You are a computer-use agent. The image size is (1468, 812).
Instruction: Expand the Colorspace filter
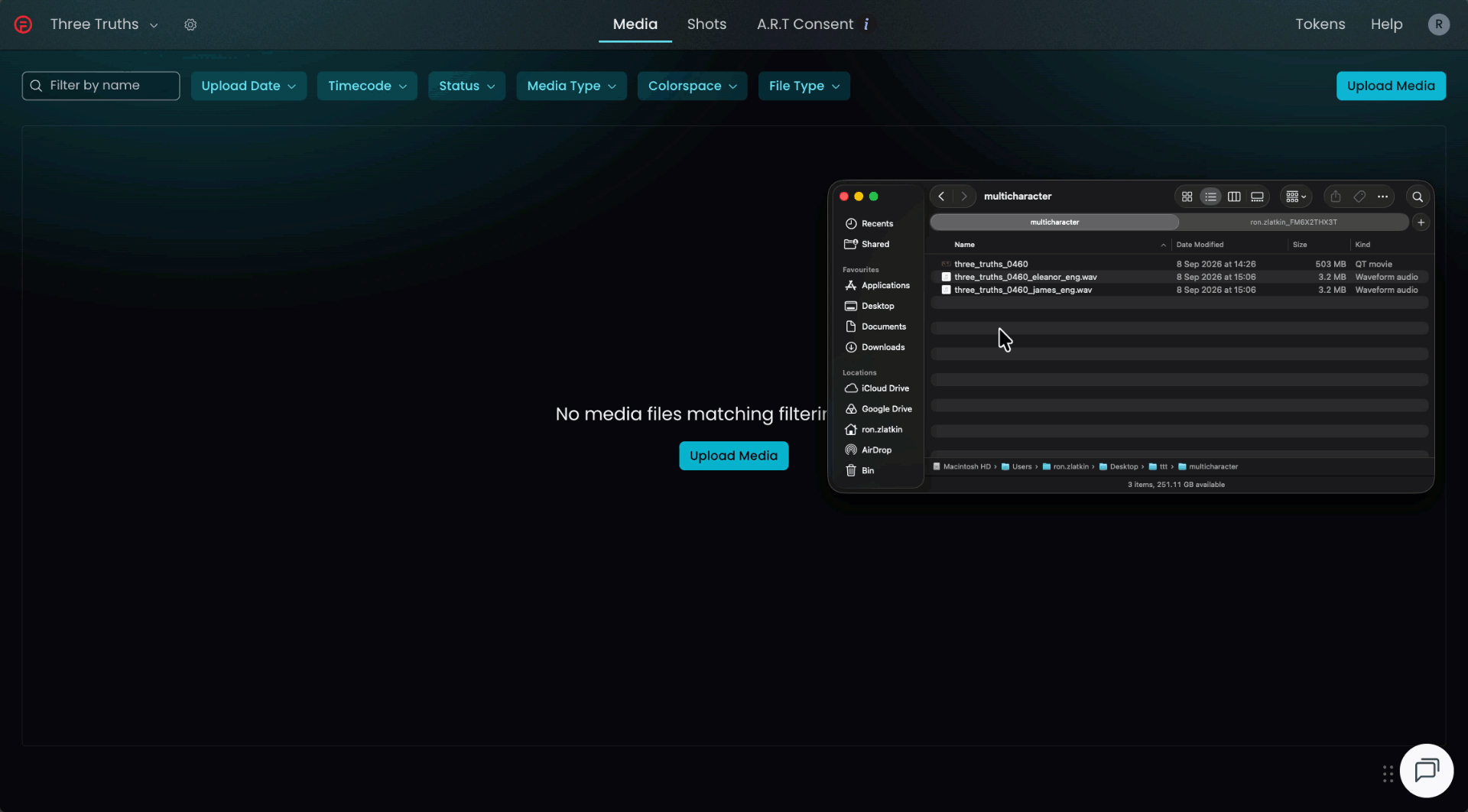(692, 86)
